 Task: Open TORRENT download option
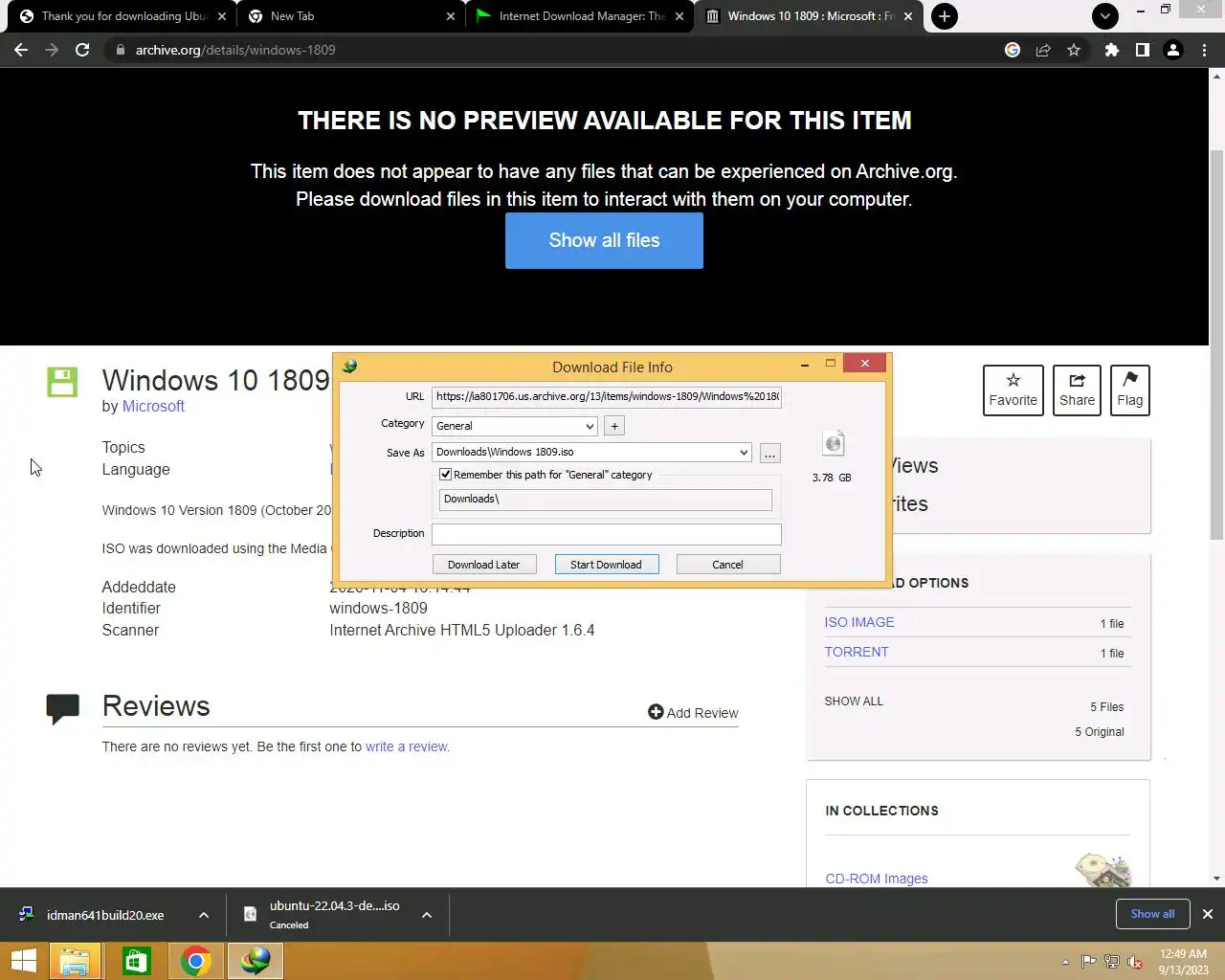pyautogui.click(x=857, y=652)
